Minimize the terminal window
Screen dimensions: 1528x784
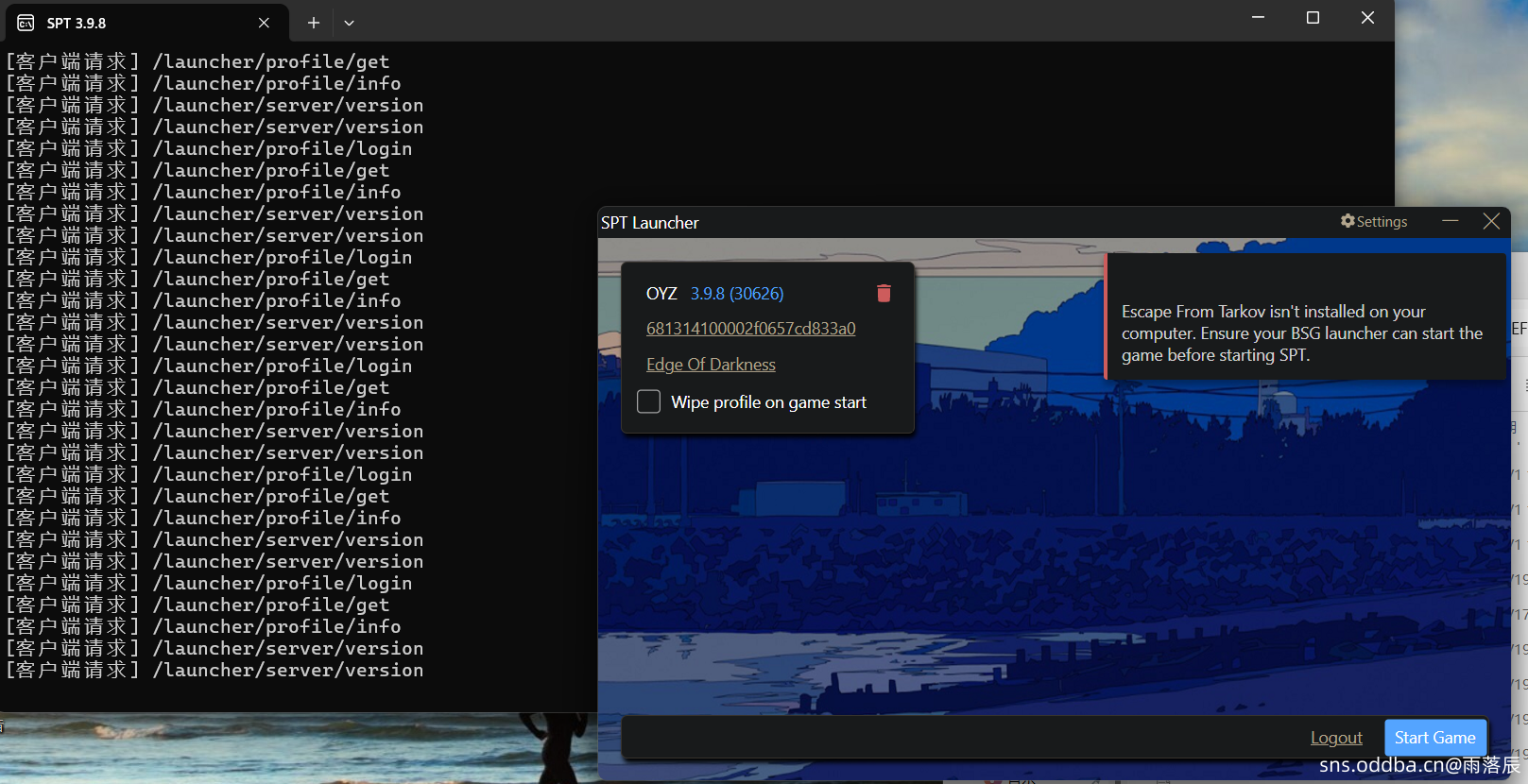pyautogui.click(x=1258, y=18)
